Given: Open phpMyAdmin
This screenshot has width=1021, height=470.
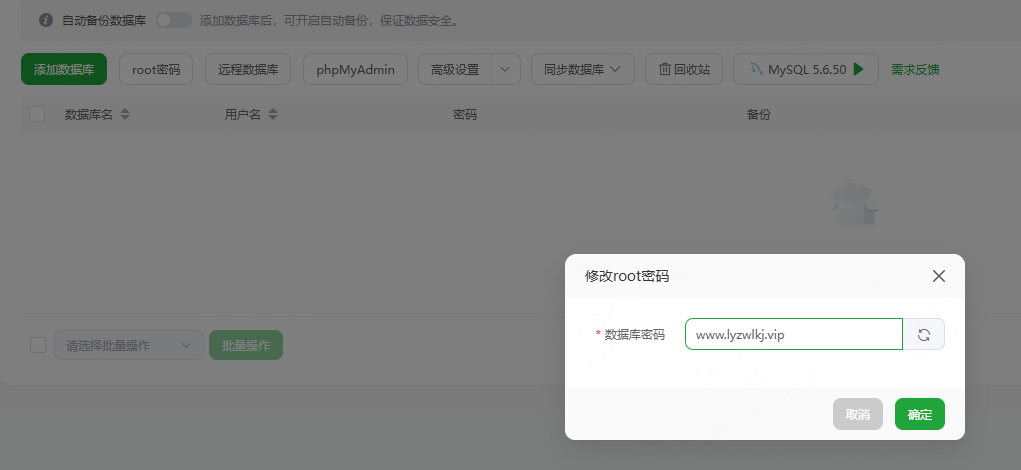Looking at the screenshot, I should click(356, 69).
